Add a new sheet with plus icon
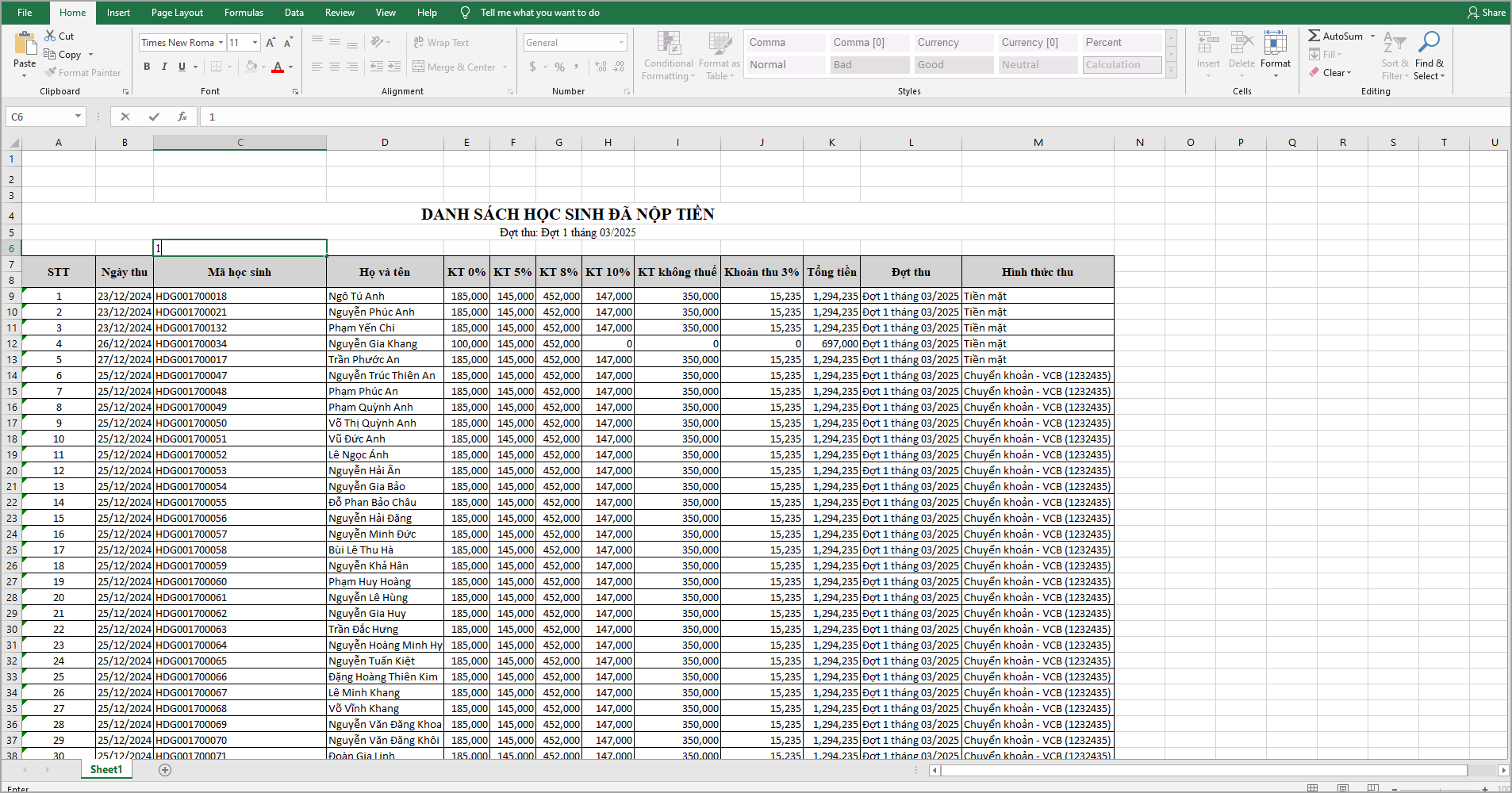Viewport: 1512px width, 793px height. pyautogui.click(x=165, y=770)
